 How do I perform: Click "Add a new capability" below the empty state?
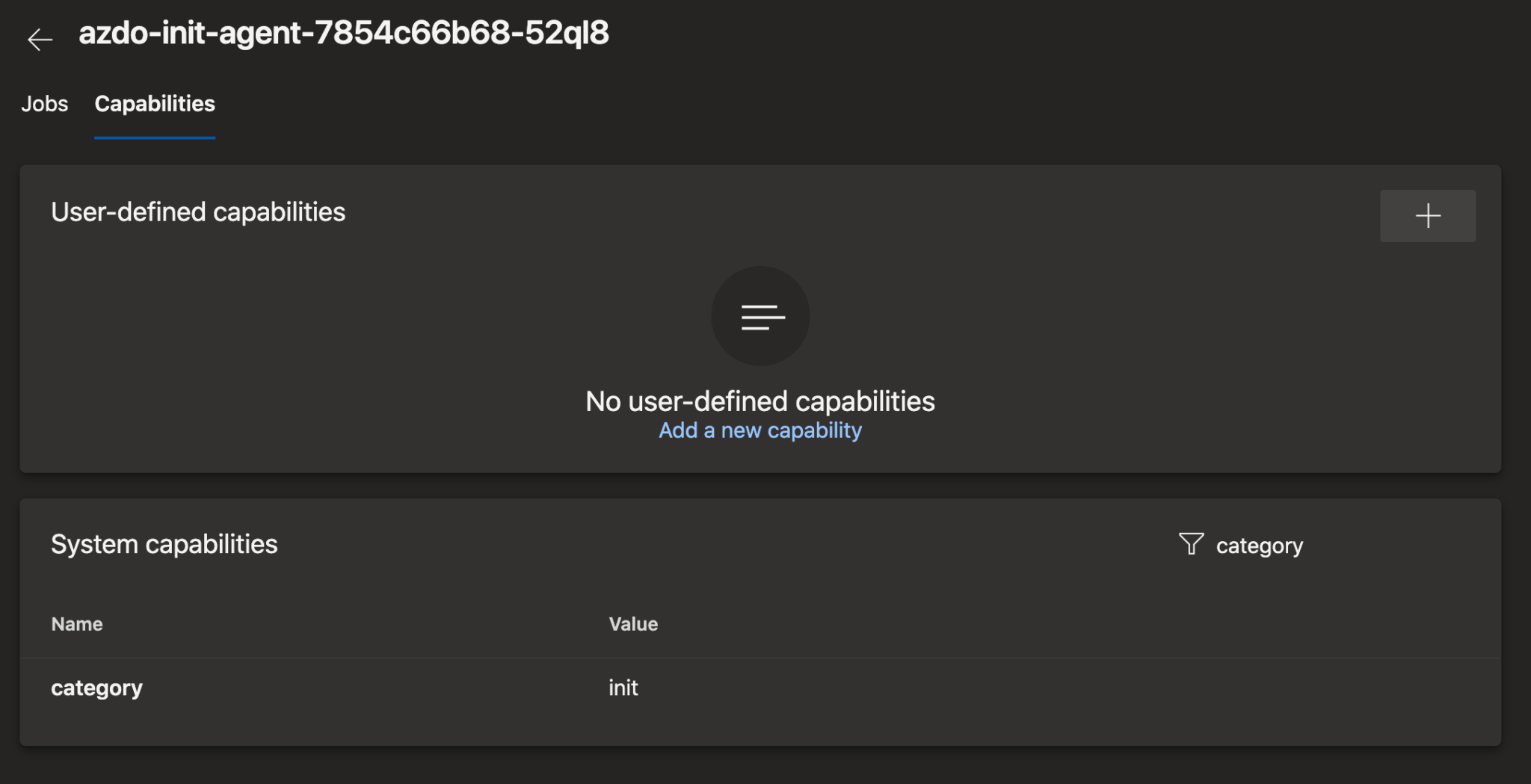[x=760, y=430]
